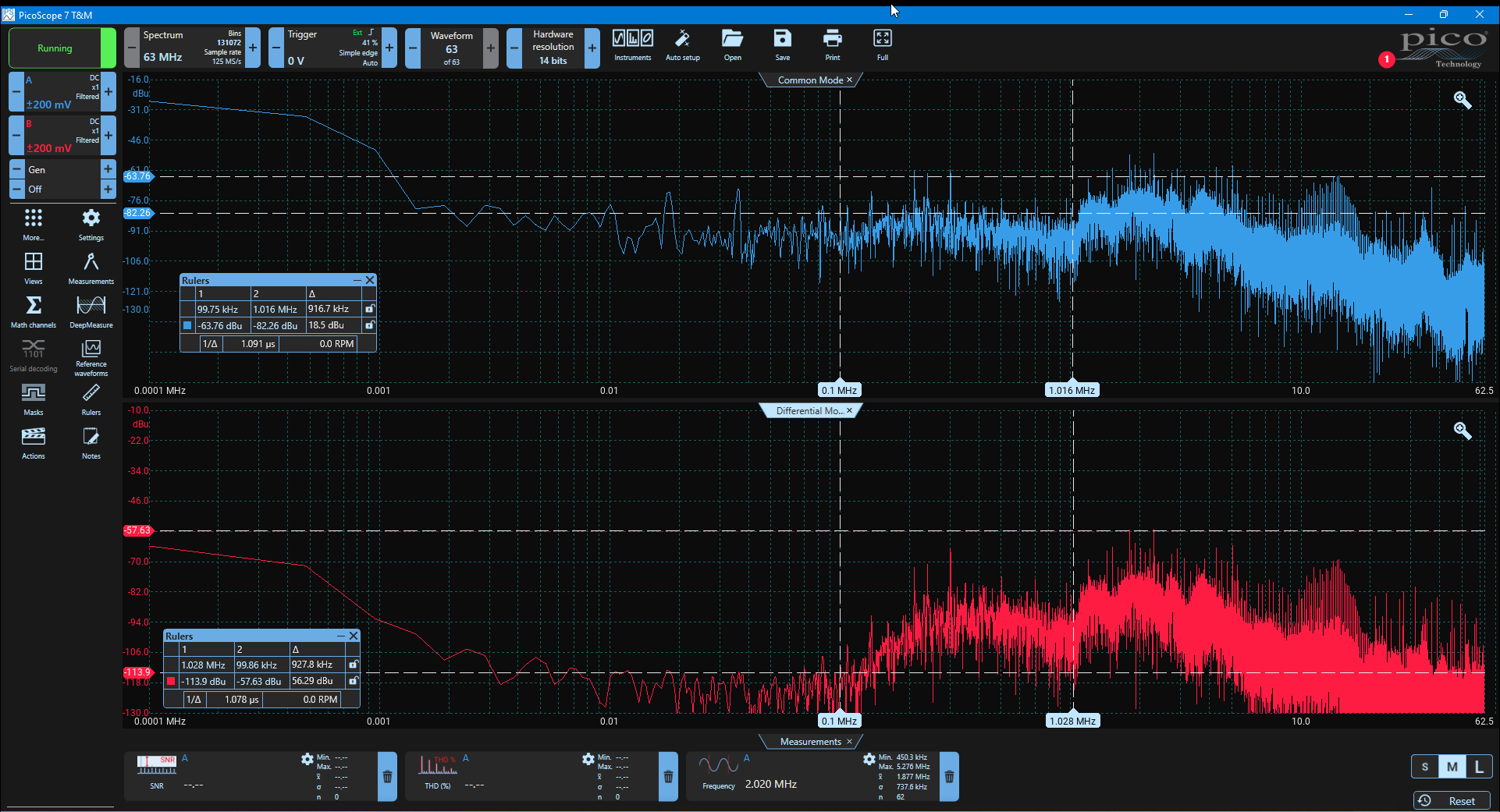This screenshot has height=812, width=1500.
Task: Open the Math channels panel
Action: point(34,311)
